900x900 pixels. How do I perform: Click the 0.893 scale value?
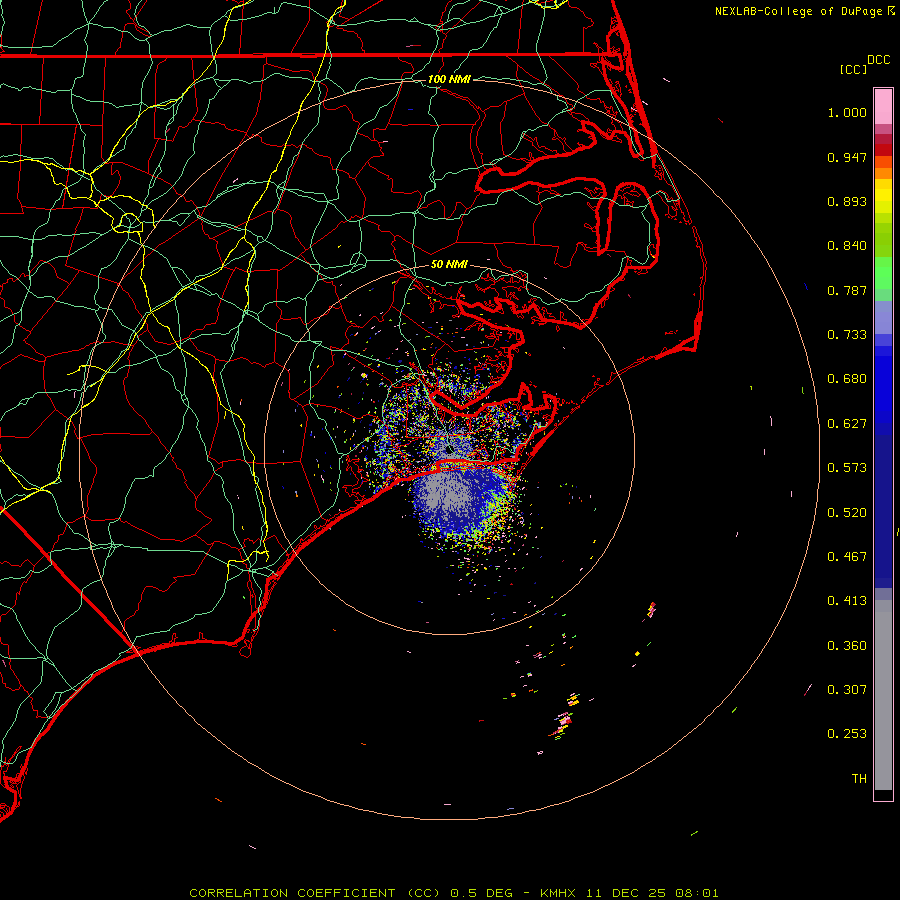pos(847,201)
